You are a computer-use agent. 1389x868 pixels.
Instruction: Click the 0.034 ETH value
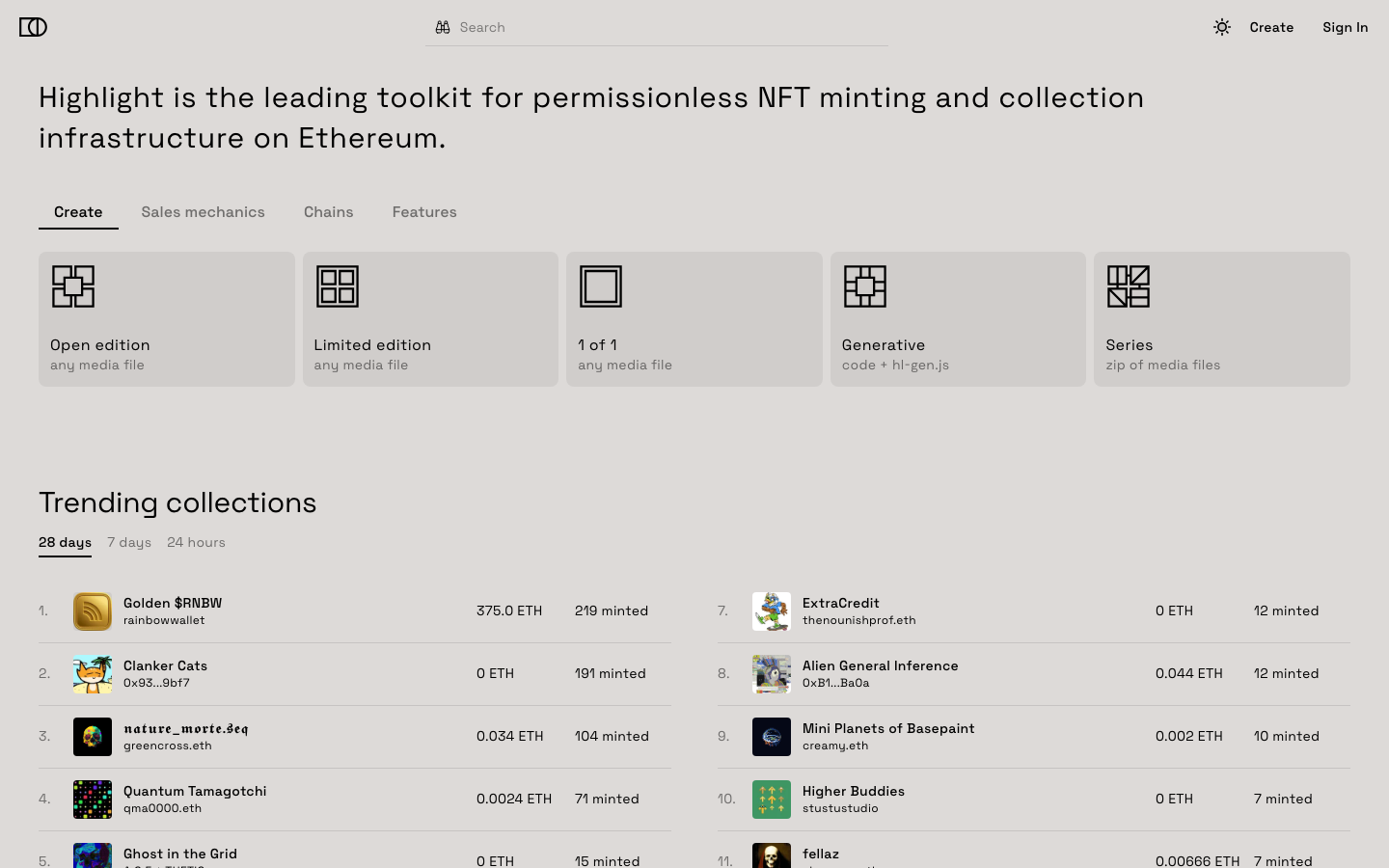(510, 736)
